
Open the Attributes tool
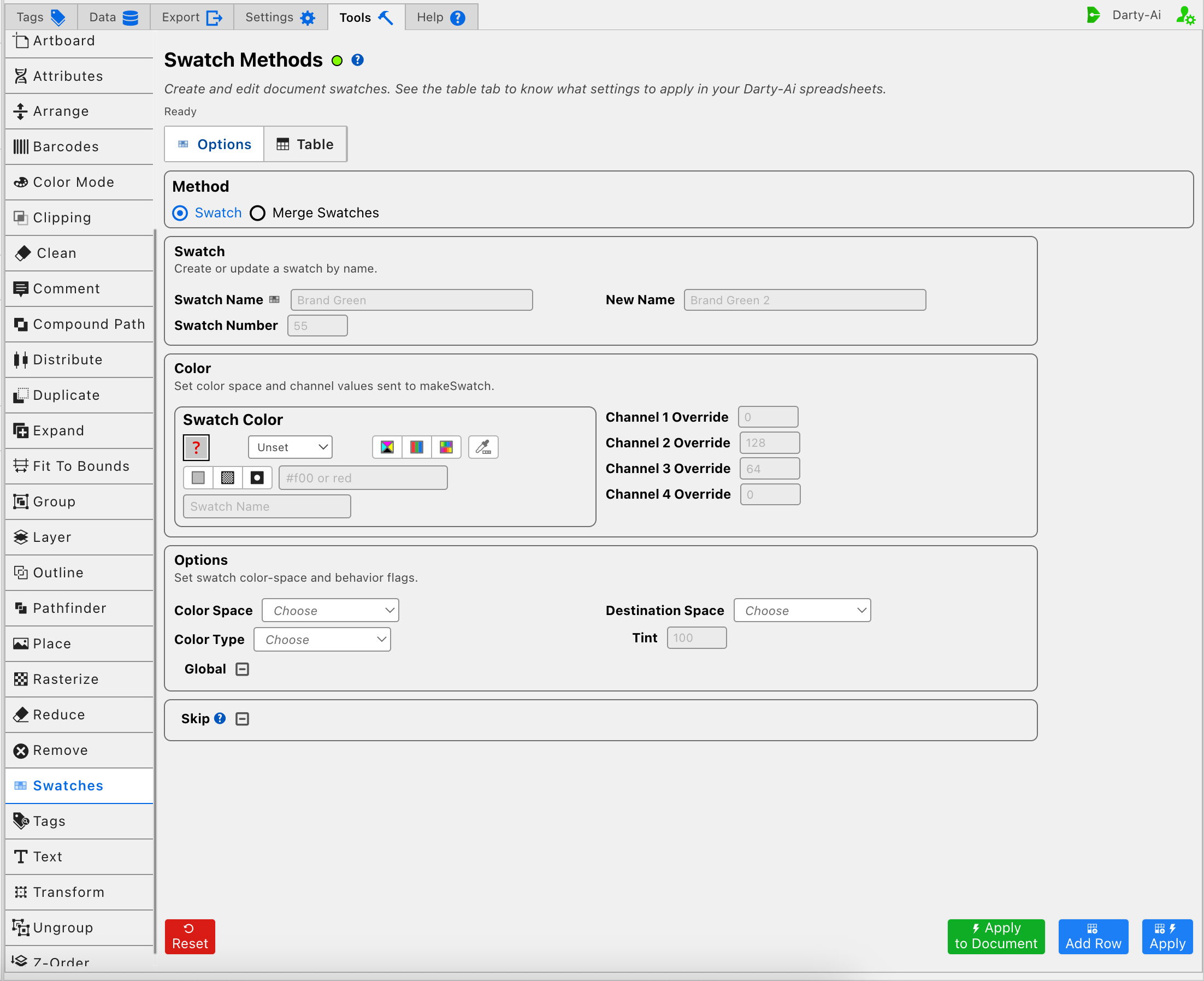pos(79,76)
